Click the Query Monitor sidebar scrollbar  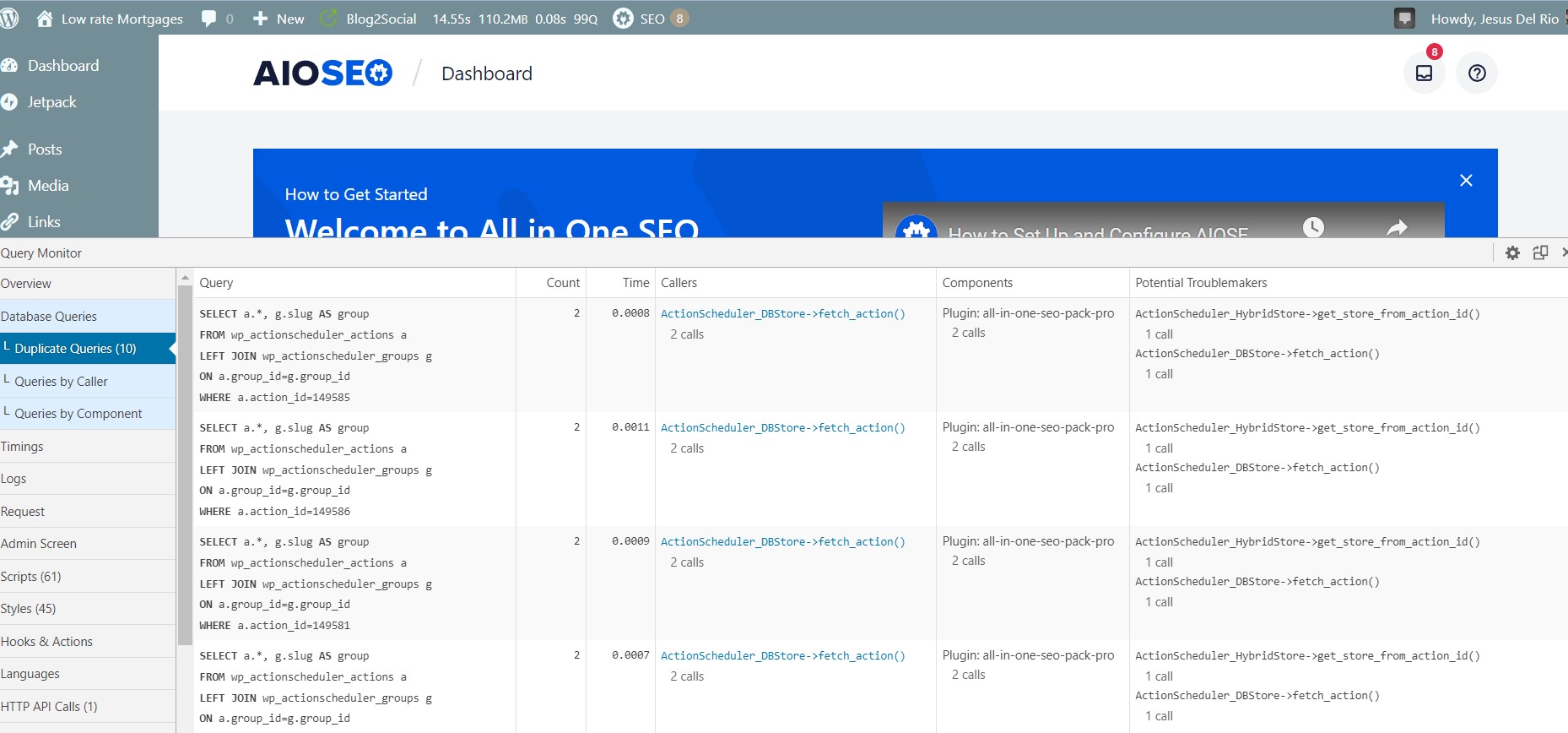(185, 465)
